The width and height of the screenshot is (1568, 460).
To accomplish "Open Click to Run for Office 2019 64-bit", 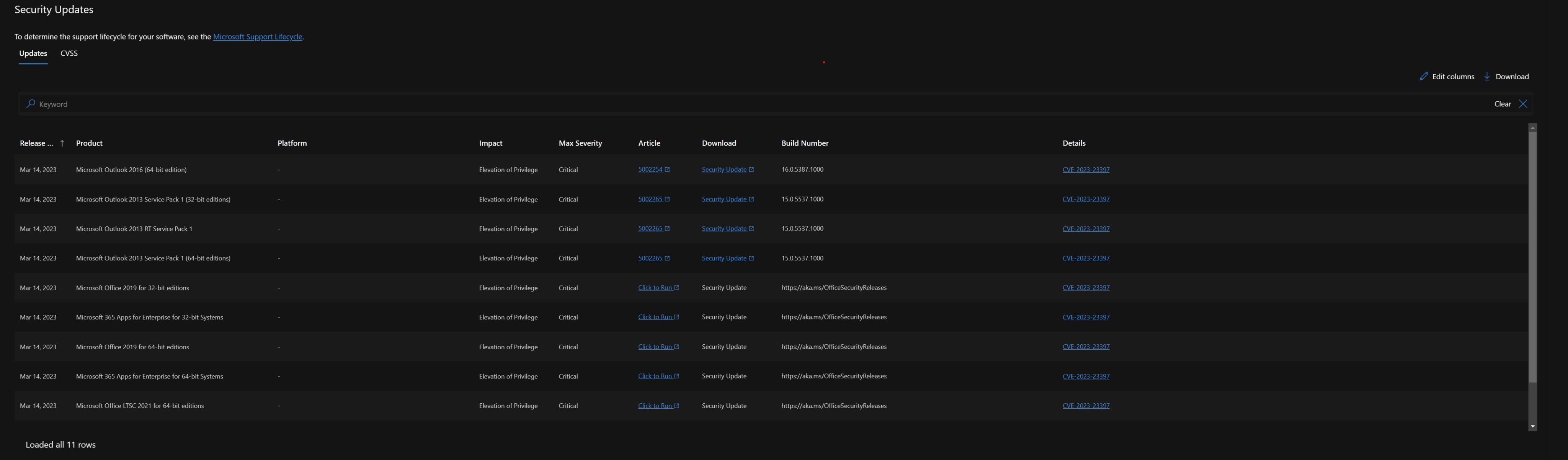I will point(655,347).
